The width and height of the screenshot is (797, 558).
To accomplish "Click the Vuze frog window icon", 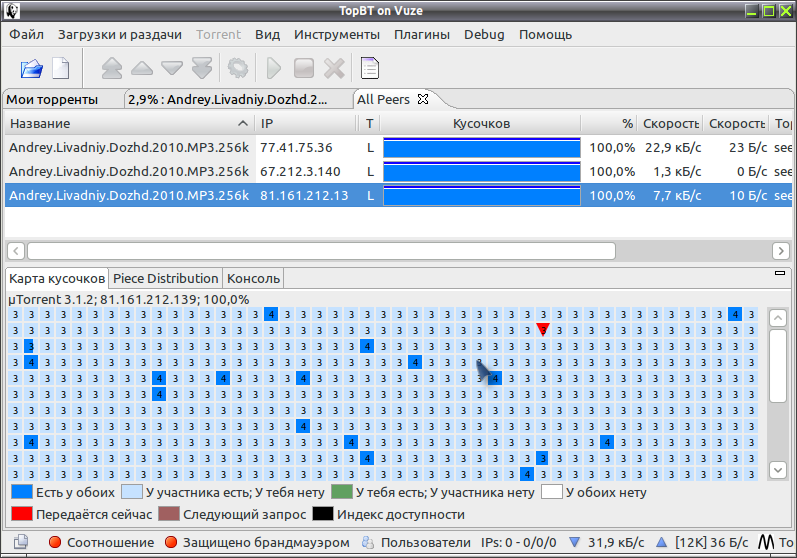I will [x=11, y=11].
